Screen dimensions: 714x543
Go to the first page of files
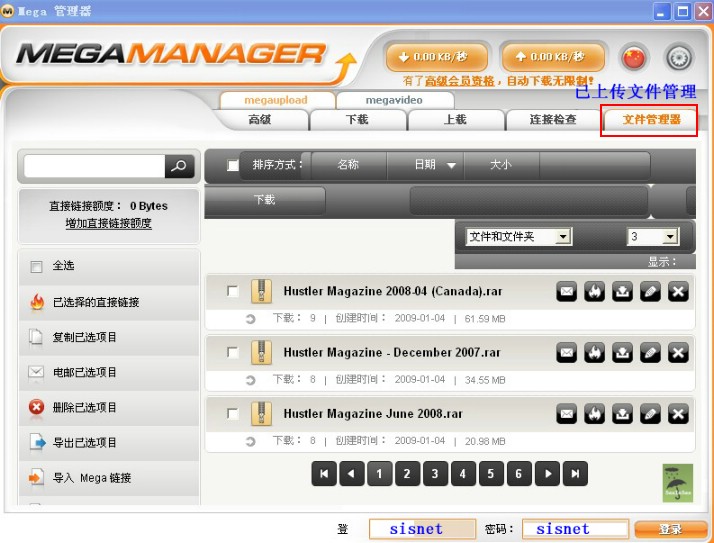(x=324, y=474)
